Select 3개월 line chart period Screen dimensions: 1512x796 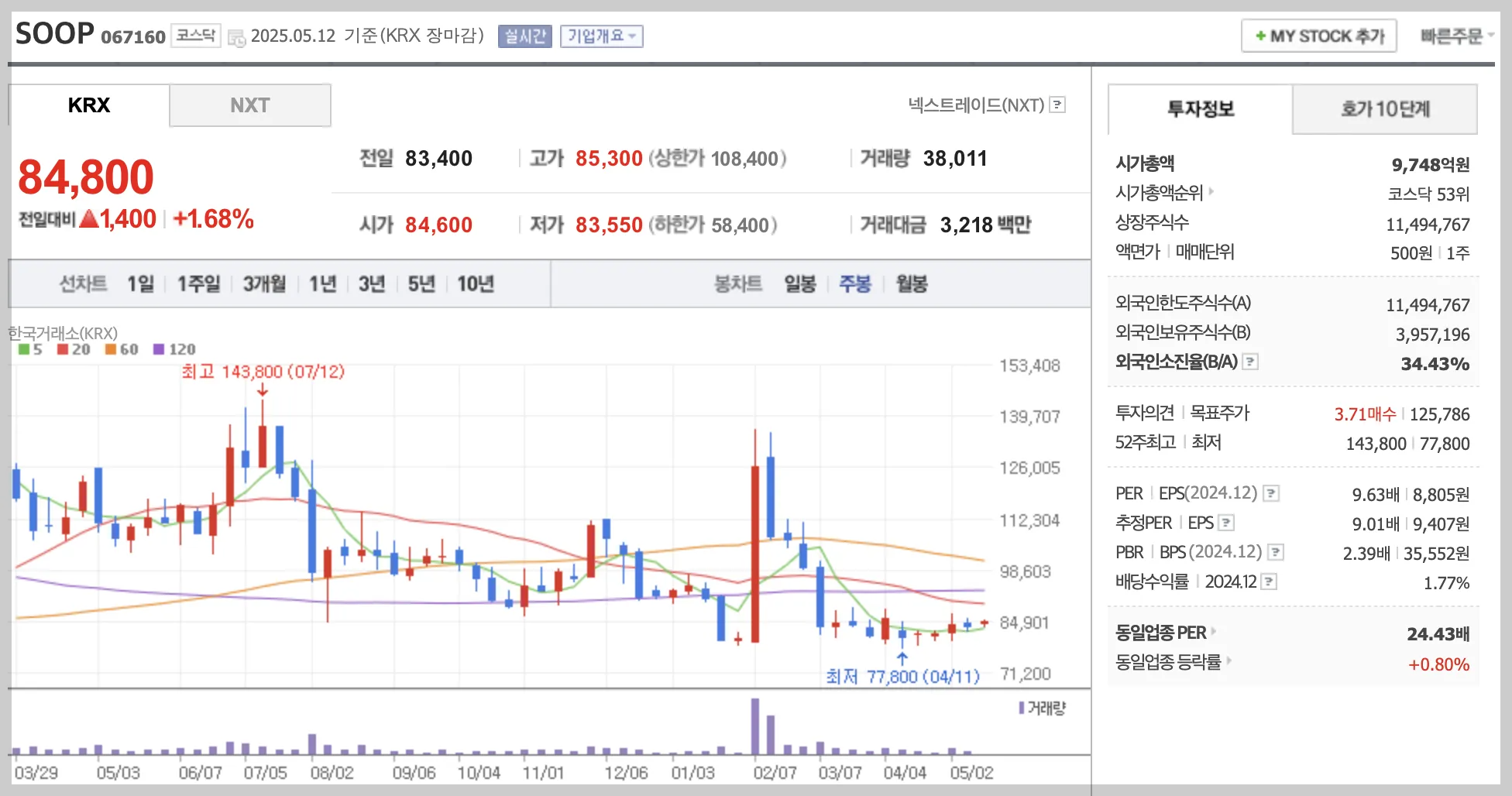[x=264, y=284]
